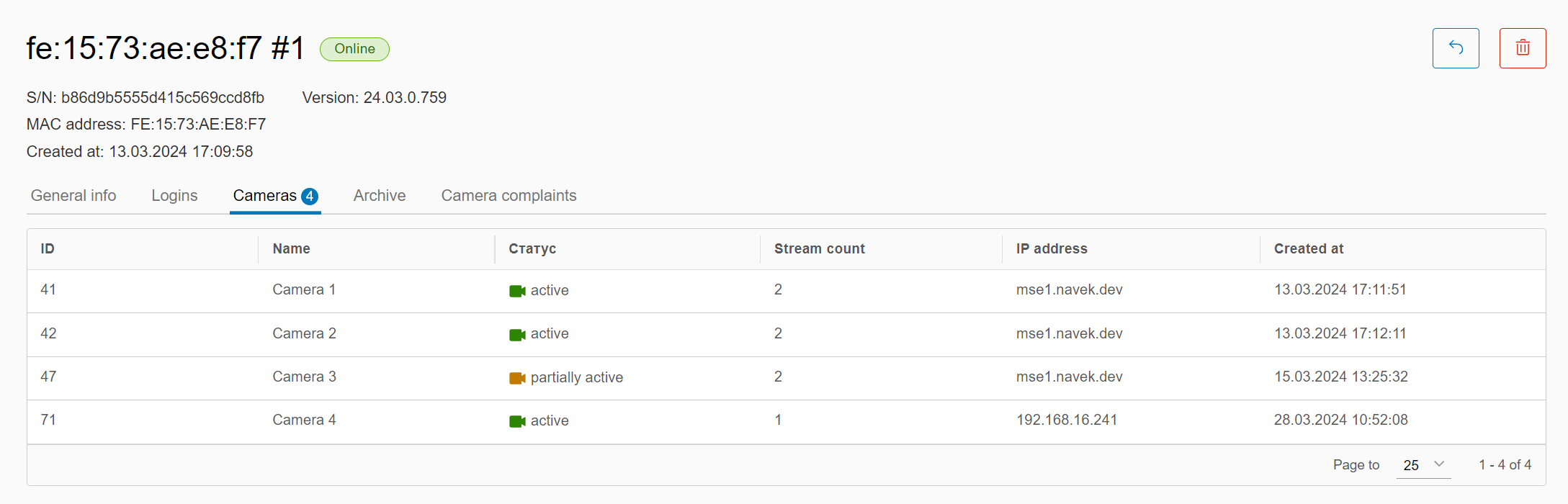
Task: Switch to the General info tab
Action: point(73,196)
